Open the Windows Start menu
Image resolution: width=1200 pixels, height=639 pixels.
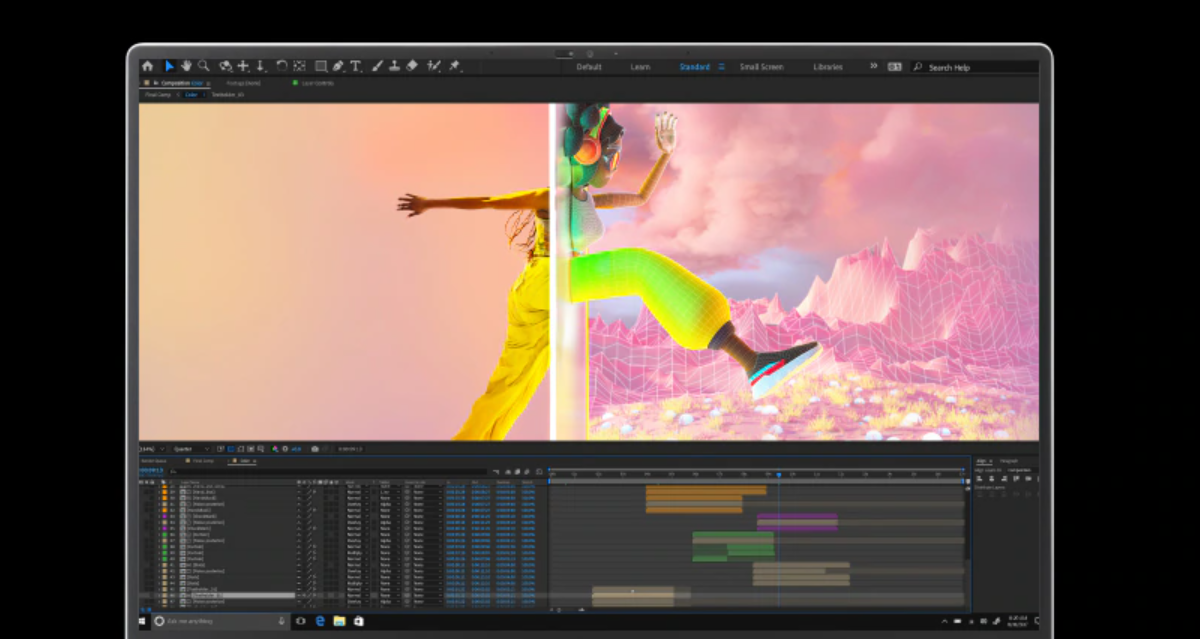point(143,621)
